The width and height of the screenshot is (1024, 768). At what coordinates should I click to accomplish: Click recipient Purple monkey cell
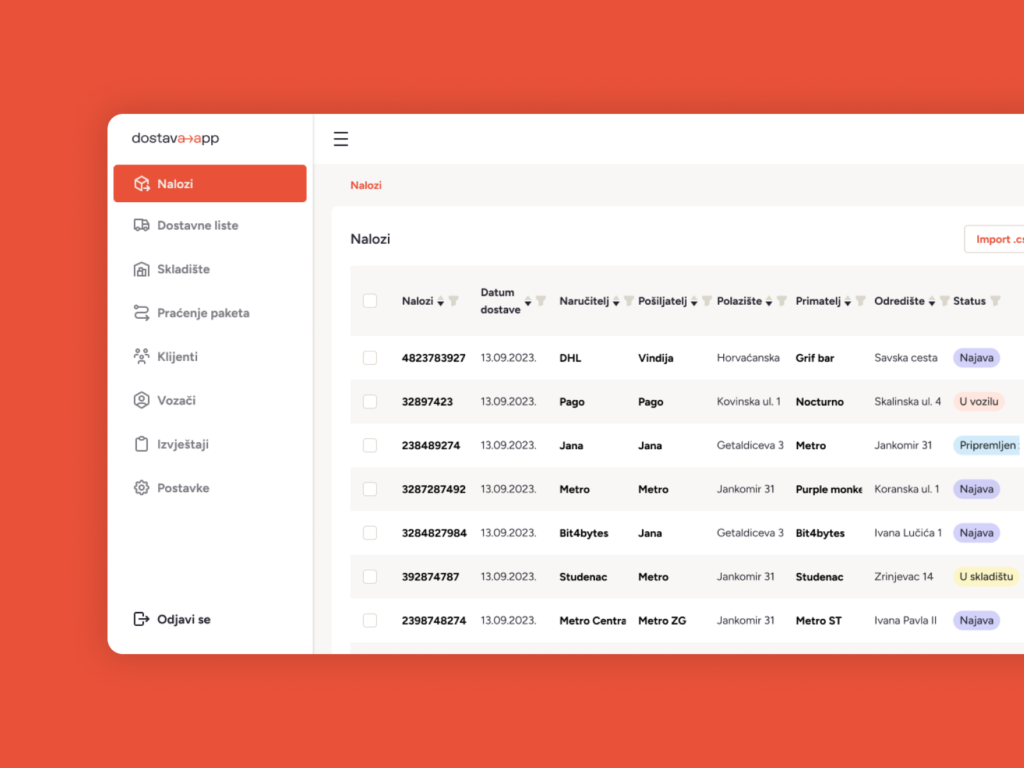[x=829, y=489]
